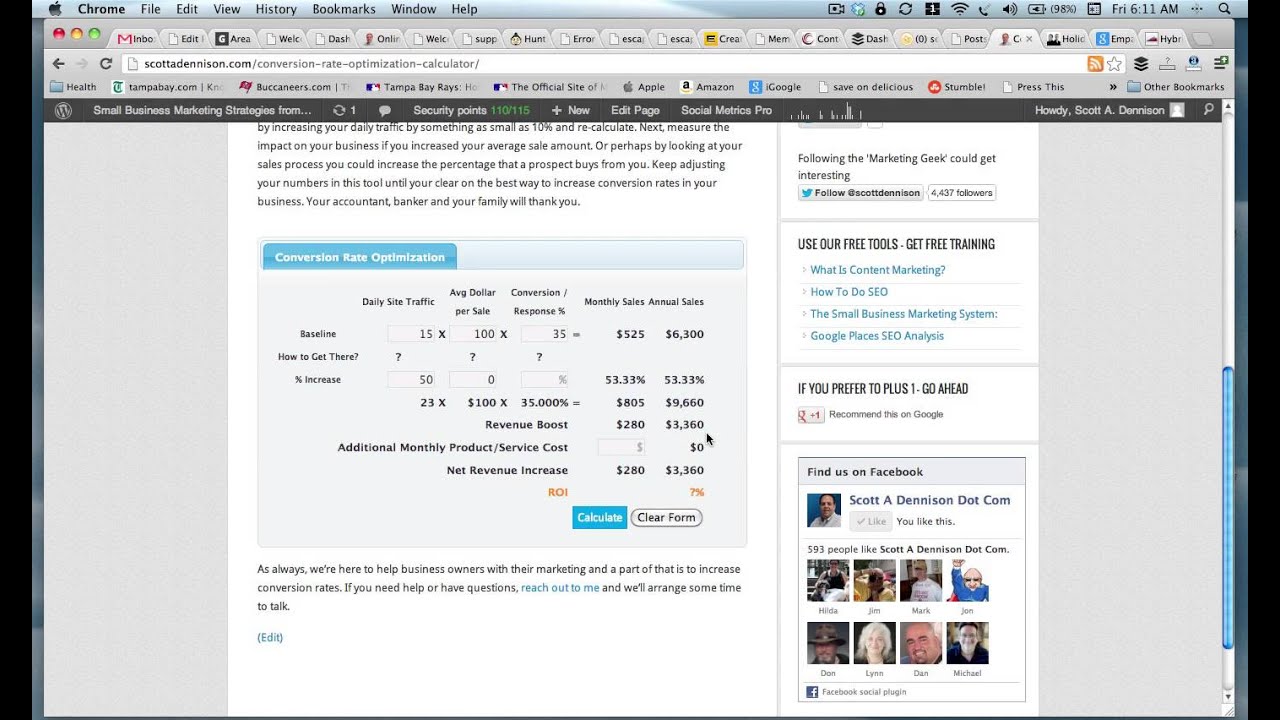Click the Clear Form button
This screenshot has height=720, width=1280.
pos(666,517)
